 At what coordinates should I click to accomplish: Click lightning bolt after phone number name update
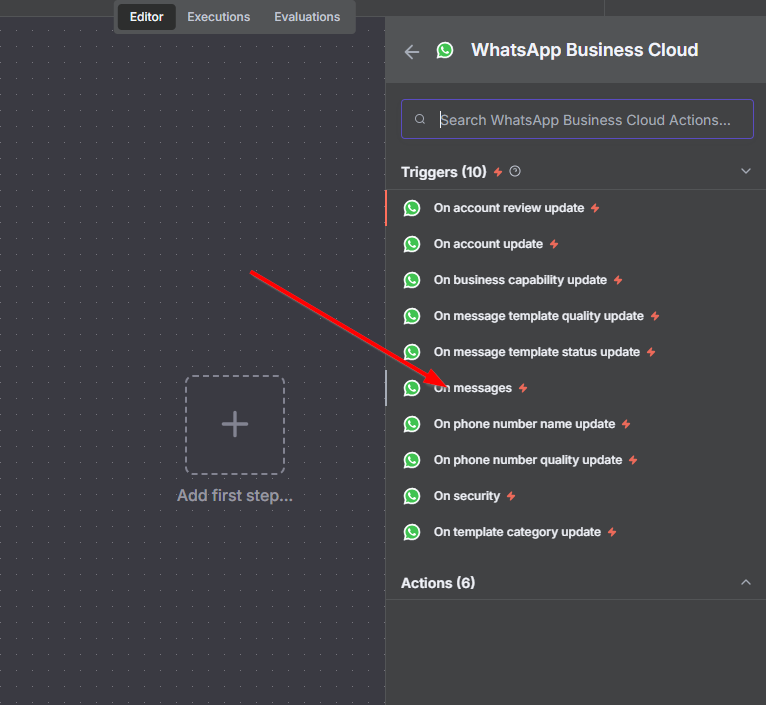(x=626, y=424)
